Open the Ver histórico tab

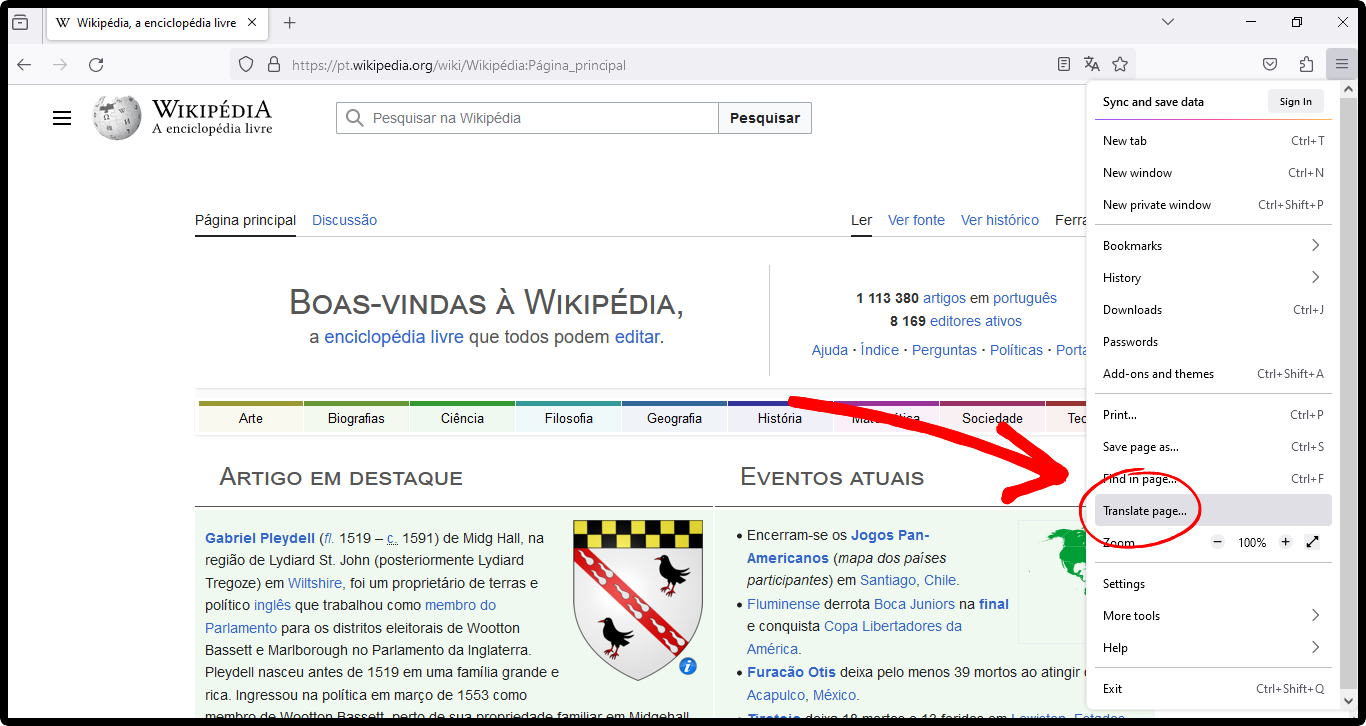1000,220
